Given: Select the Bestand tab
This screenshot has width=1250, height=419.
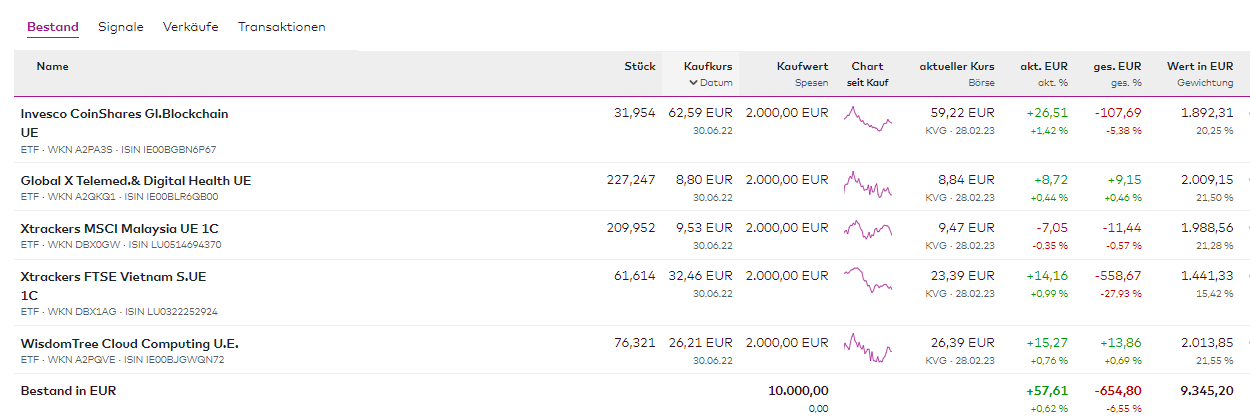Looking at the screenshot, I should 52,27.
